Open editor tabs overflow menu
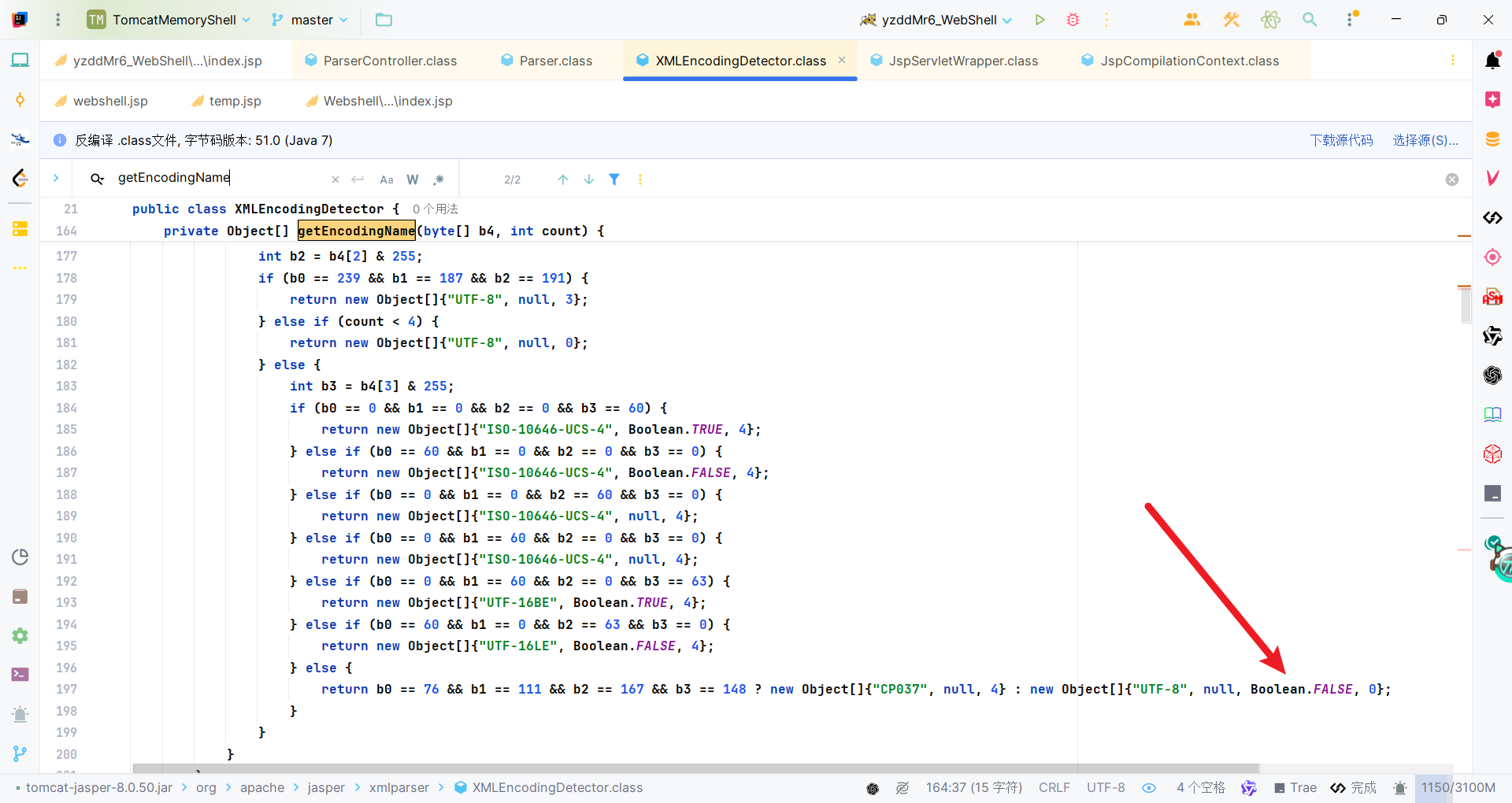1512x803 pixels. point(1453,60)
